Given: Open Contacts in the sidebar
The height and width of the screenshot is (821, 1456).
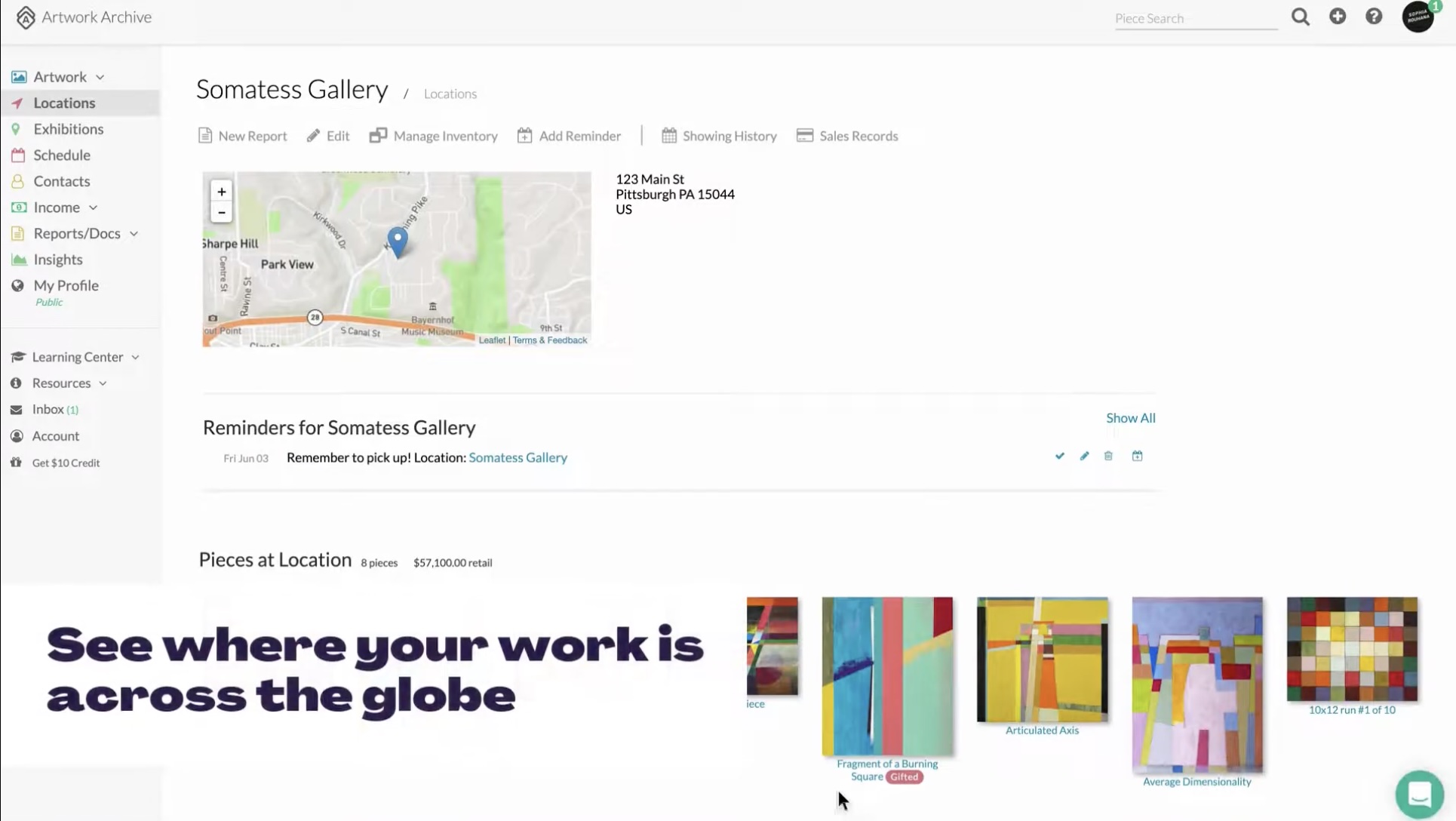Looking at the screenshot, I should point(62,181).
